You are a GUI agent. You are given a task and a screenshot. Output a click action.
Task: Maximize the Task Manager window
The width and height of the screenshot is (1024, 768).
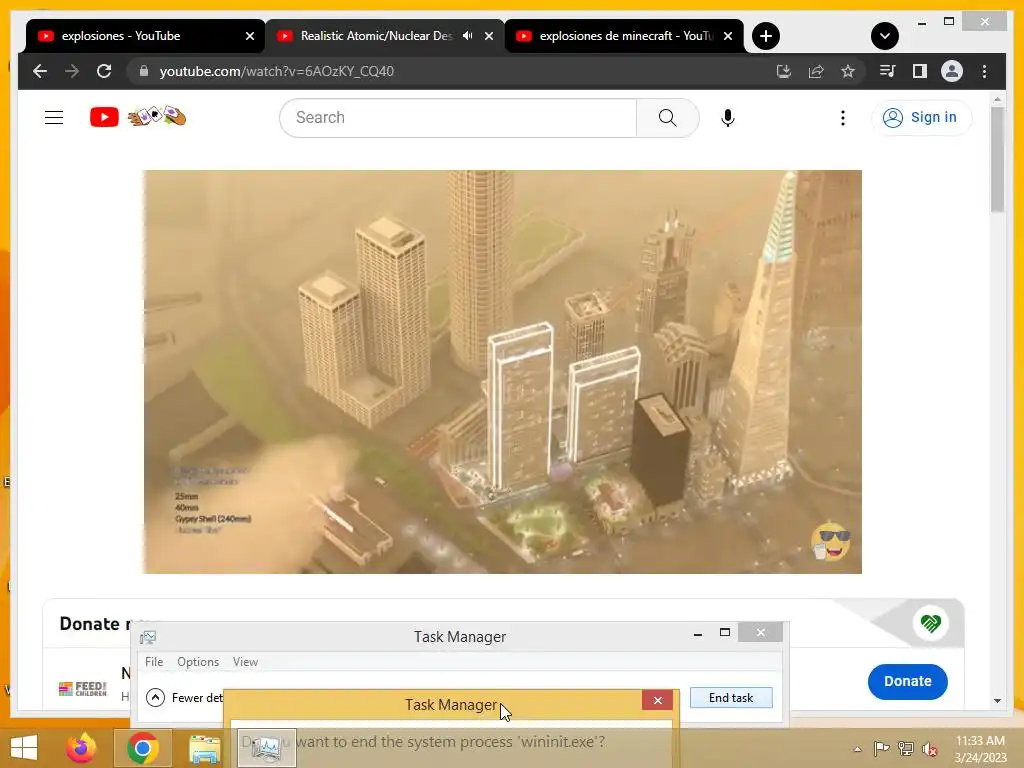(724, 633)
